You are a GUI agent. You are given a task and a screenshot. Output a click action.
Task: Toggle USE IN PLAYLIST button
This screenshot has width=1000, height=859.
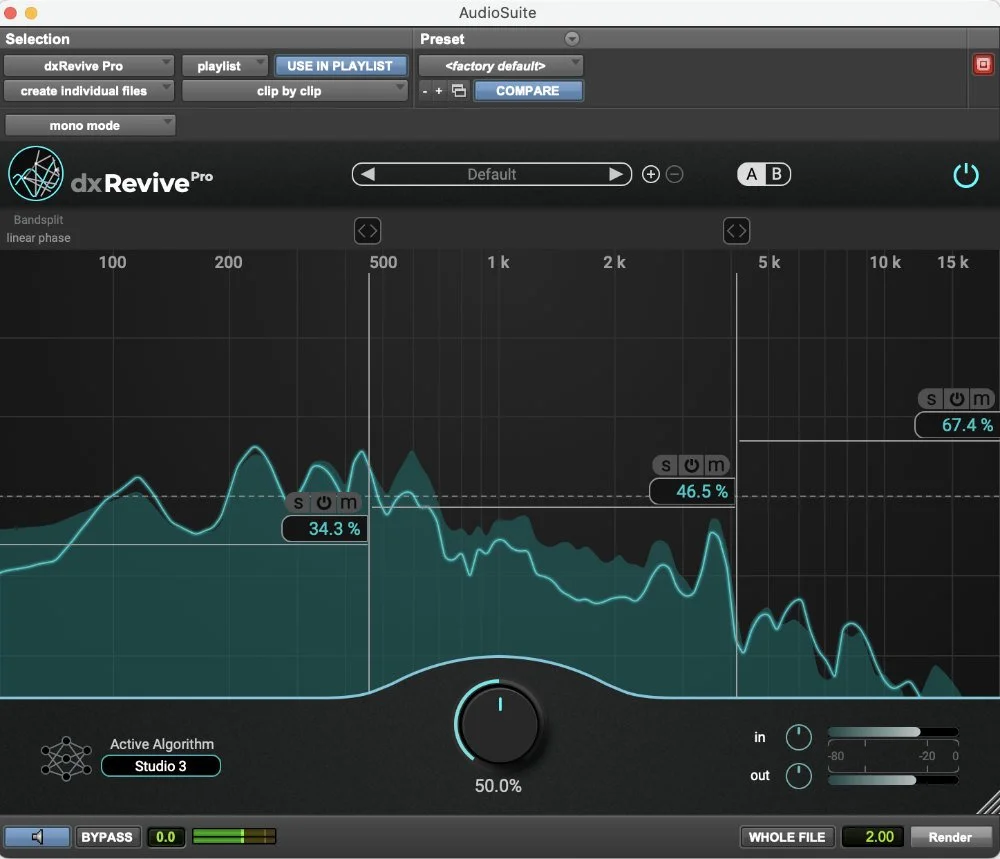coord(341,66)
